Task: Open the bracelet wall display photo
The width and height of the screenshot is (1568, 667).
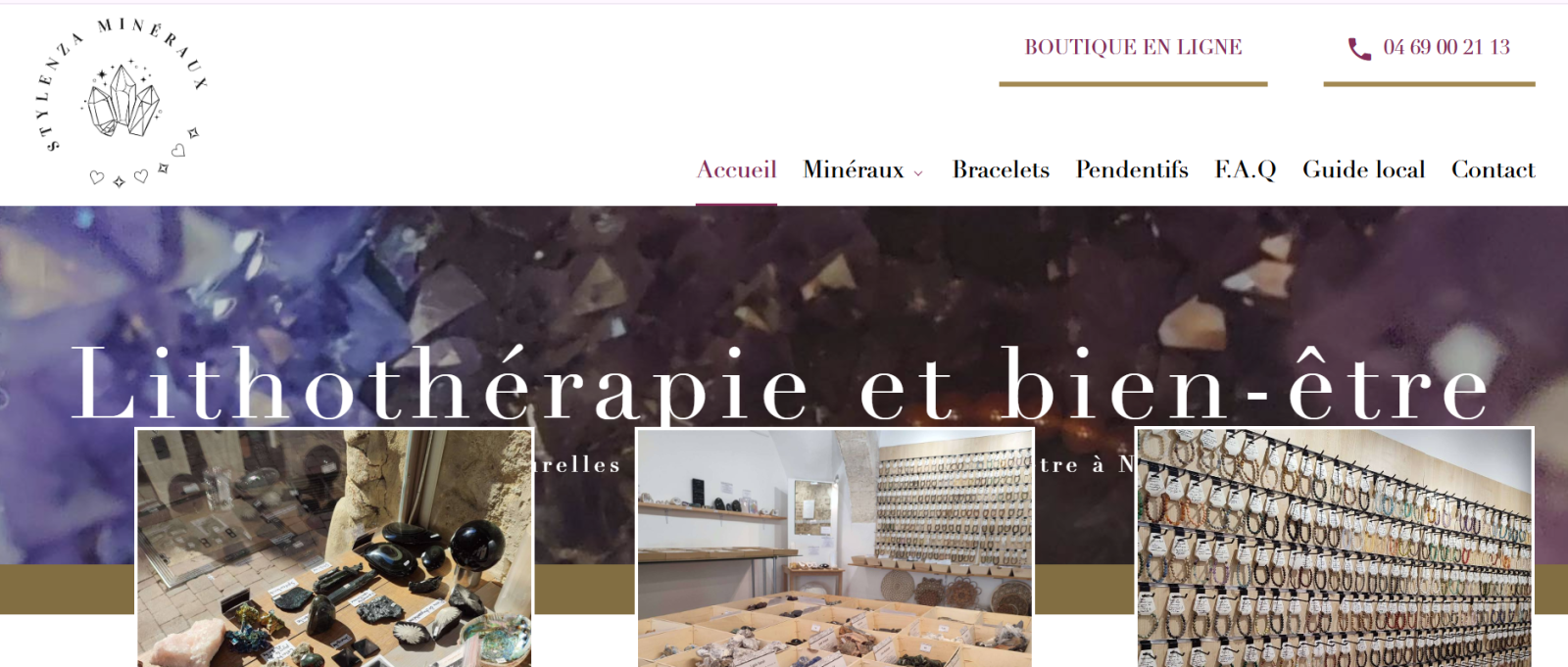Action: (x=1334, y=548)
